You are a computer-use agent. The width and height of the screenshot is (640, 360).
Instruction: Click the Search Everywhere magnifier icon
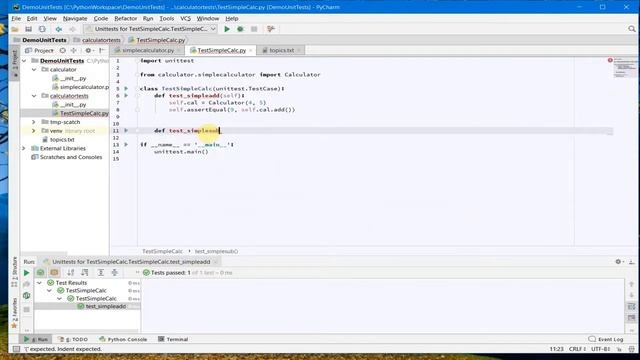click(x=632, y=29)
